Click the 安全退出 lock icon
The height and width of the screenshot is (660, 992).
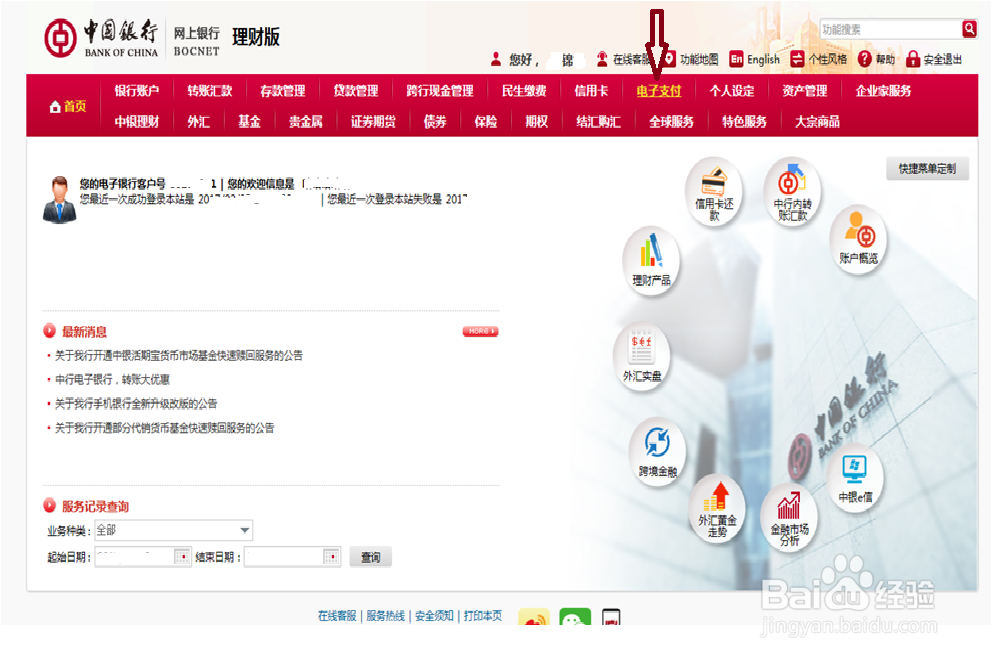pyautogui.click(x=912, y=59)
